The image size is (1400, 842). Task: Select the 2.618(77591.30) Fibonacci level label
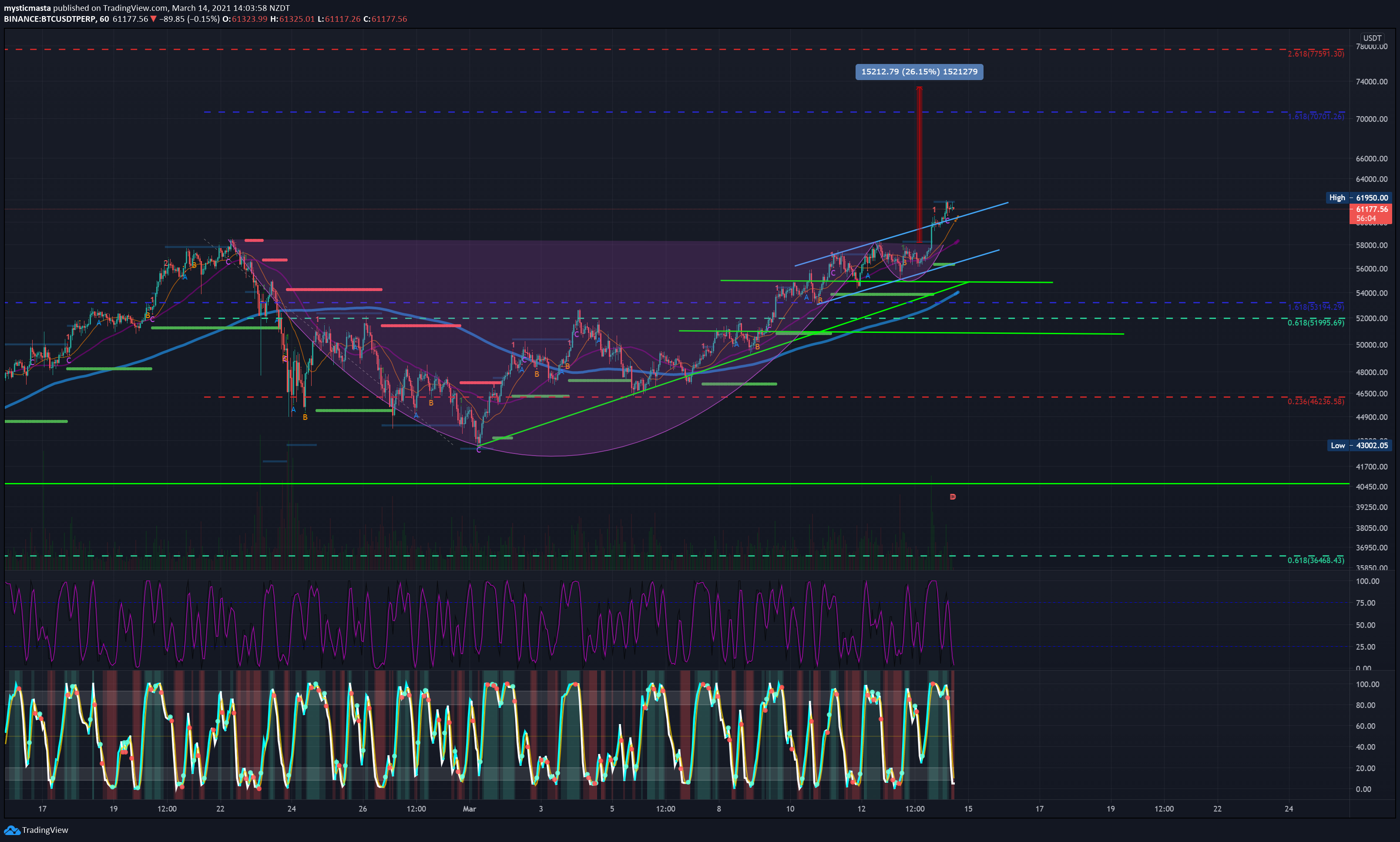[x=1316, y=54]
